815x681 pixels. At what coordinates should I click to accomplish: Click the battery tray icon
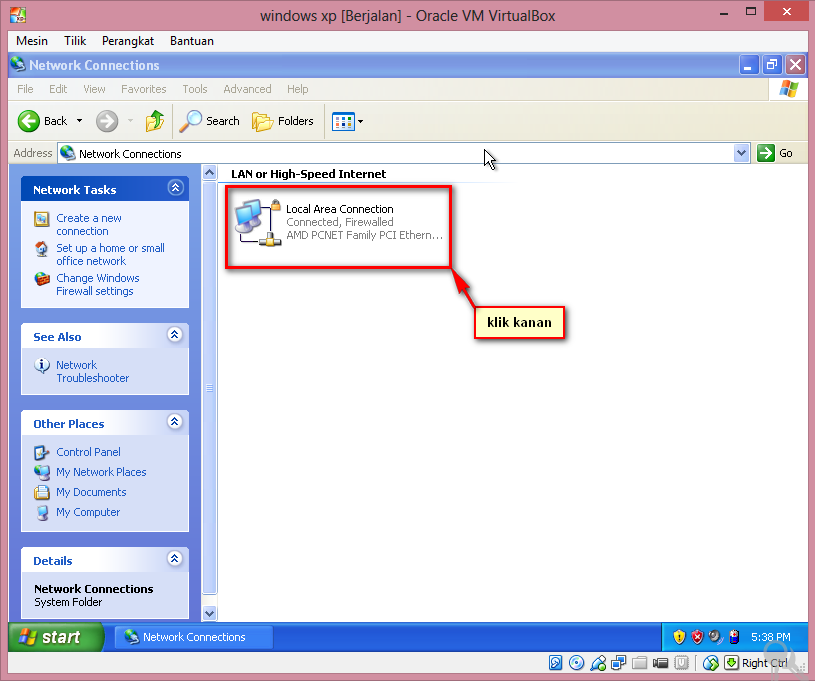click(734, 637)
